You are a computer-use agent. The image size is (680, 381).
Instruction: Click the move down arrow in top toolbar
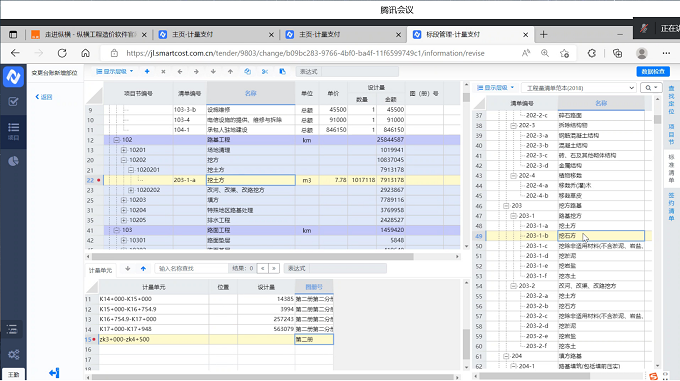(x=213, y=72)
